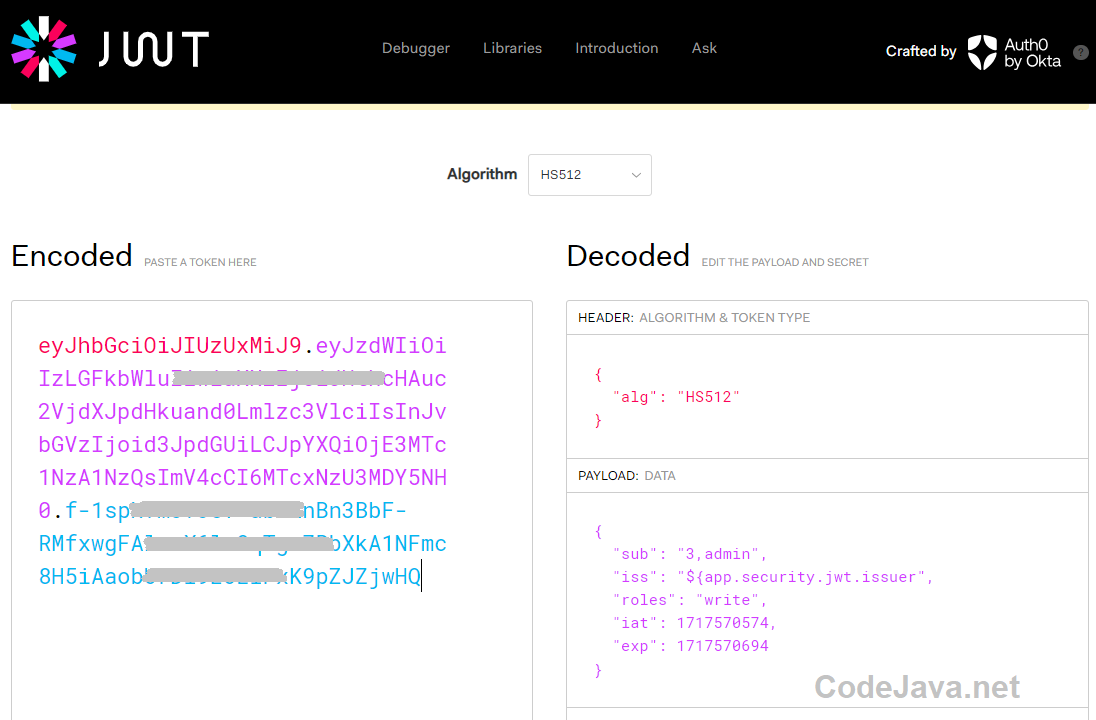1096x720 pixels.
Task: Open the Libraries nav item
Action: click(512, 48)
